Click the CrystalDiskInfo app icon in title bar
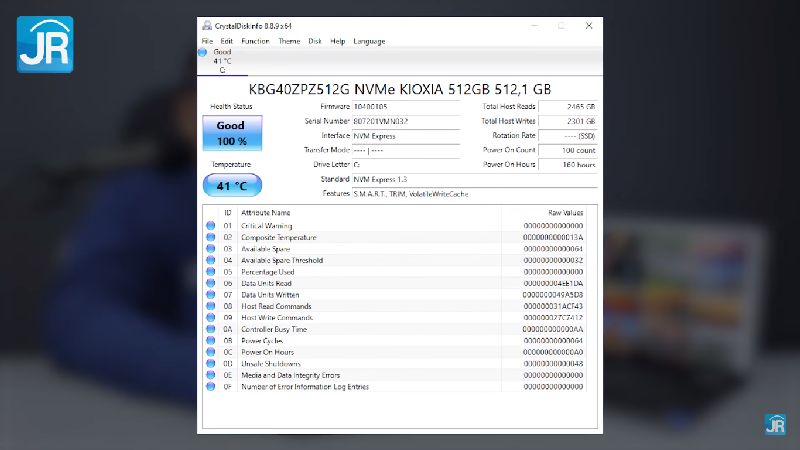 click(206, 25)
